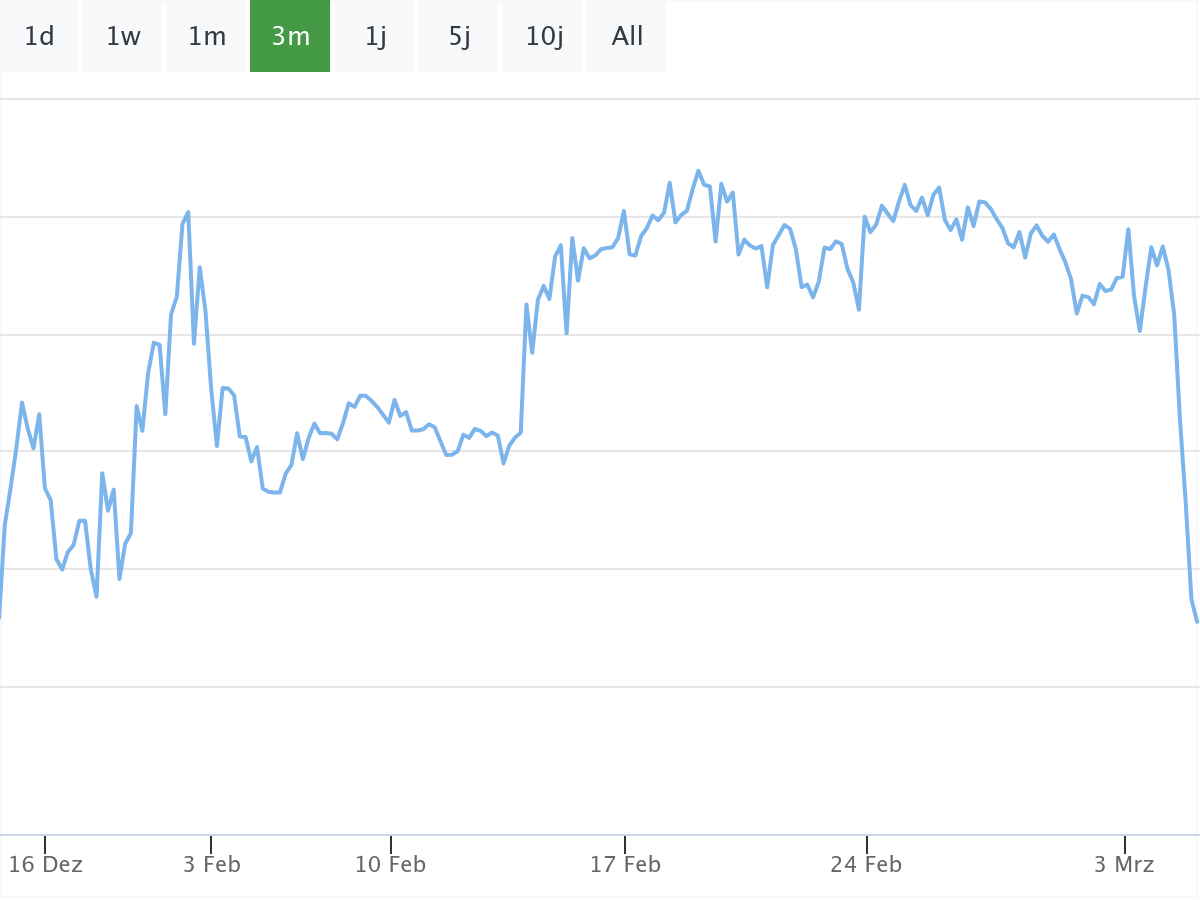
Task: Open the 10j time range
Action: [543, 37]
